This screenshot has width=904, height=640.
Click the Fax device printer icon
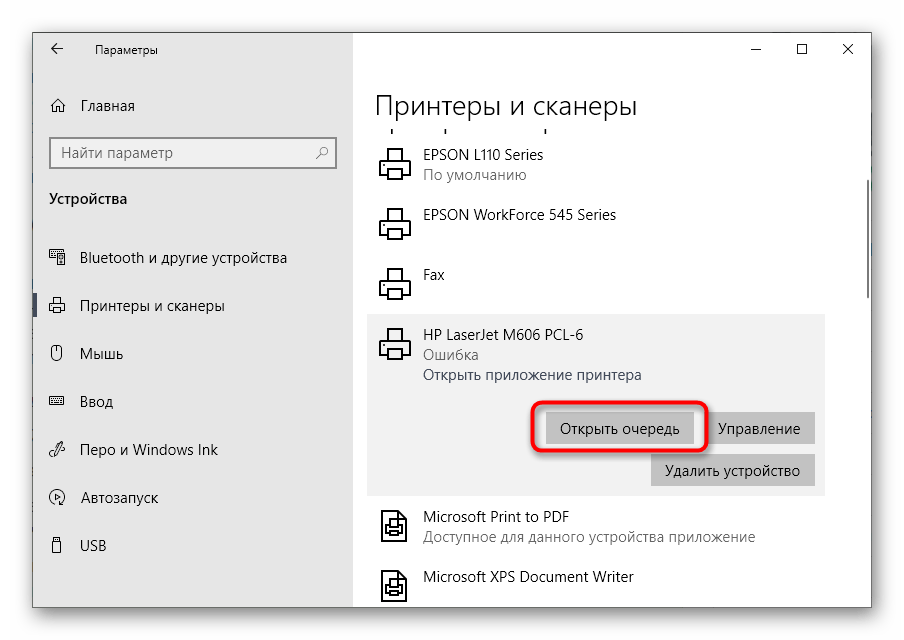(x=395, y=283)
